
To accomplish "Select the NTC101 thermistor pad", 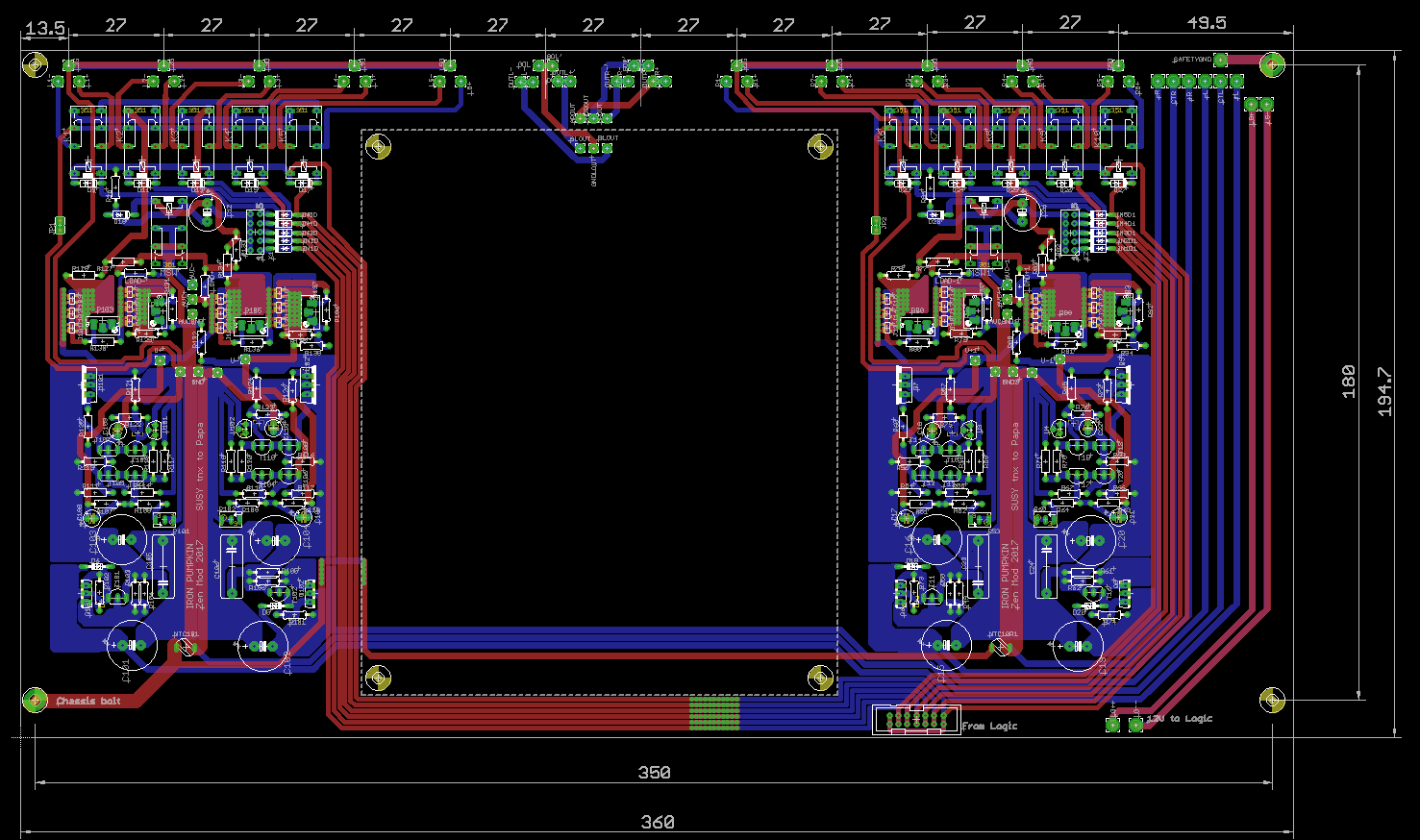I will point(186,648).
